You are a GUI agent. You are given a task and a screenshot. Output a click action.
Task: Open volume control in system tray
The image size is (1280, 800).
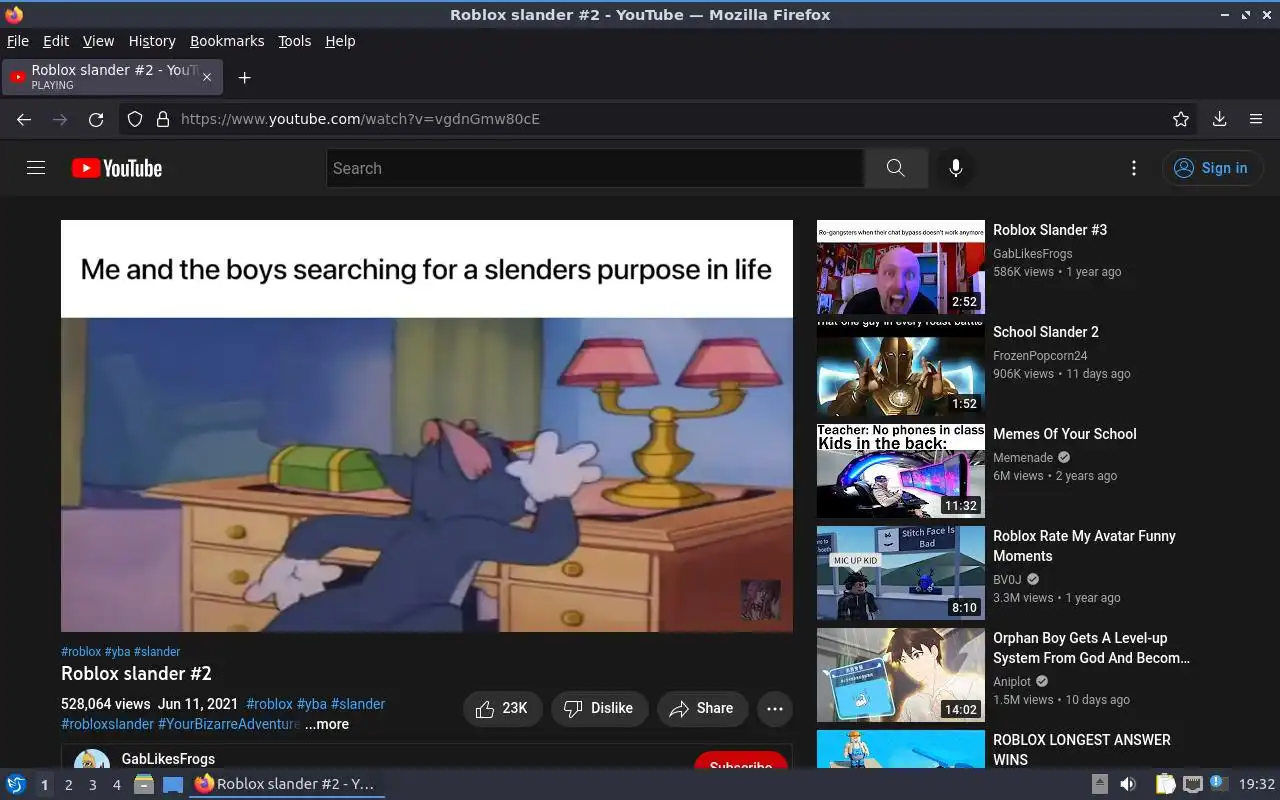[x=1128, y=784]
